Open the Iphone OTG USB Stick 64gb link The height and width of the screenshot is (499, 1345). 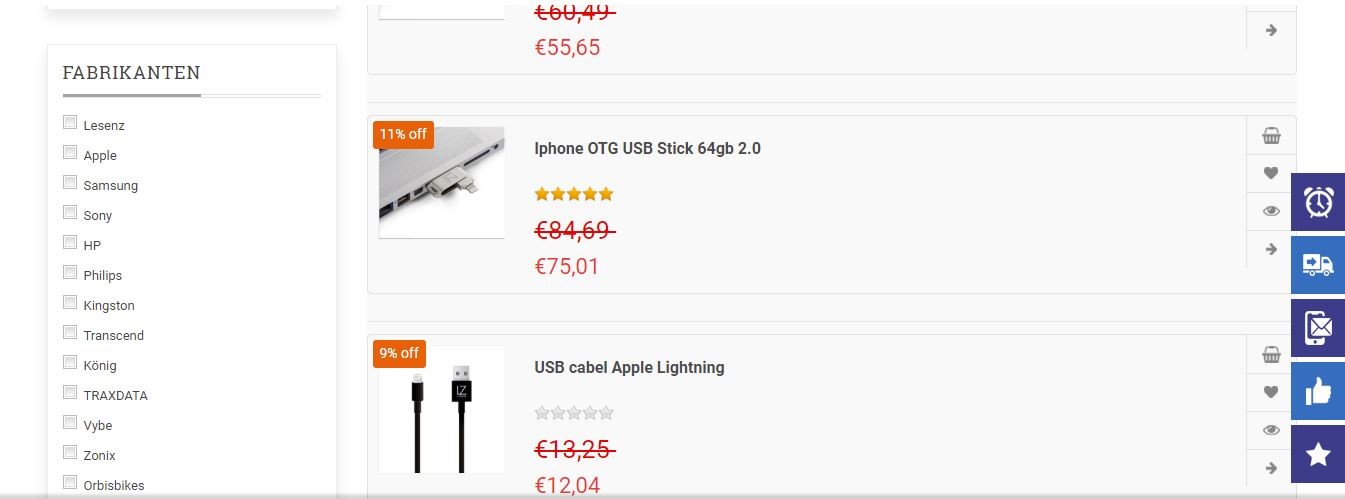tap(647, 149)
